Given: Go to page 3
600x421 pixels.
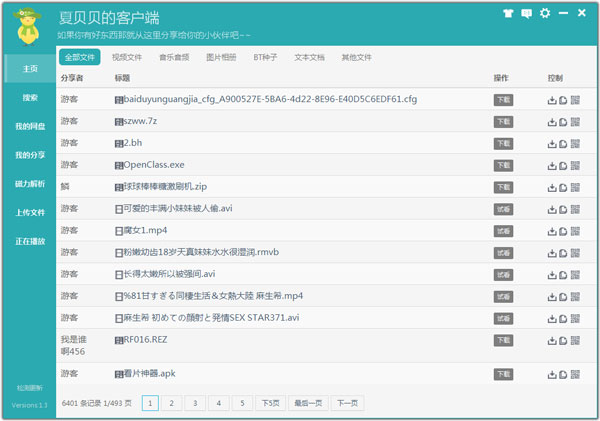Looking at the screenshot, I should click(x=195, y=403).
